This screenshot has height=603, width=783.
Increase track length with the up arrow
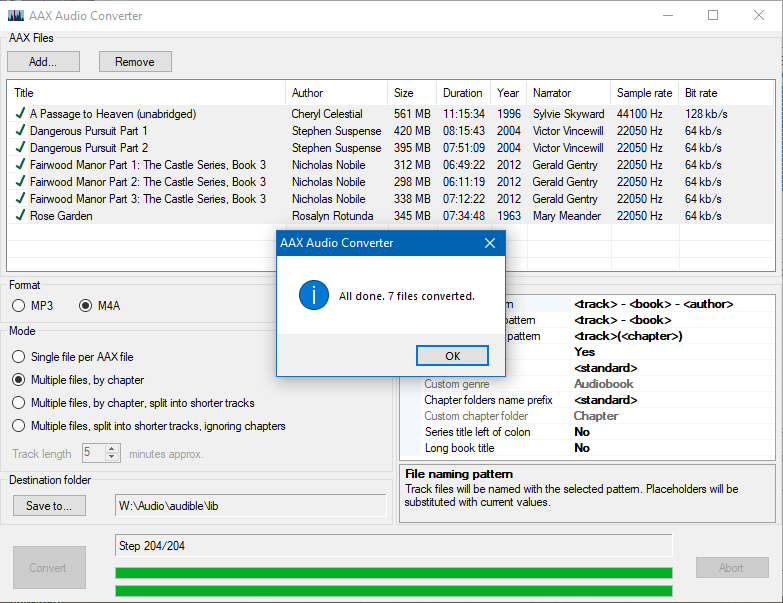tap(112, 448)
